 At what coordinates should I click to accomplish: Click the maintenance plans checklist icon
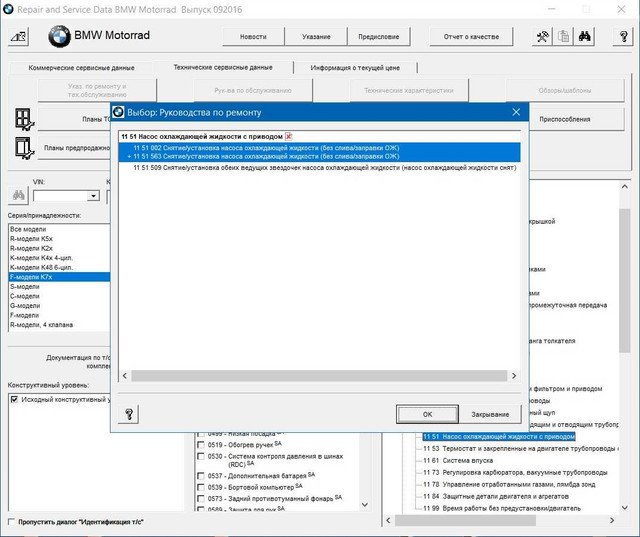[24, 119]
